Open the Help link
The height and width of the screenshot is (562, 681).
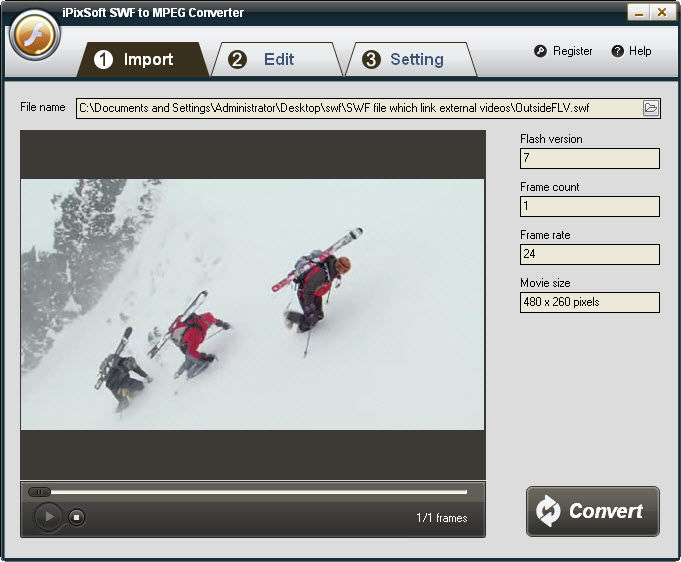point(640,51)
